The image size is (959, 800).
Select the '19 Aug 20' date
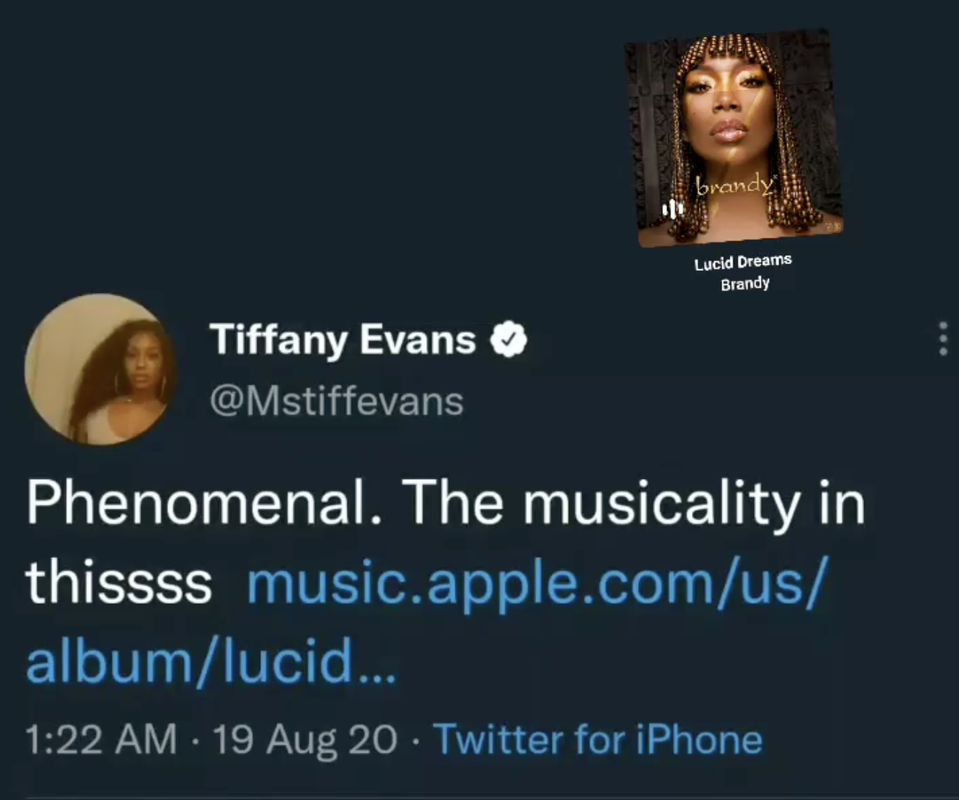click(x=305, y=739)
